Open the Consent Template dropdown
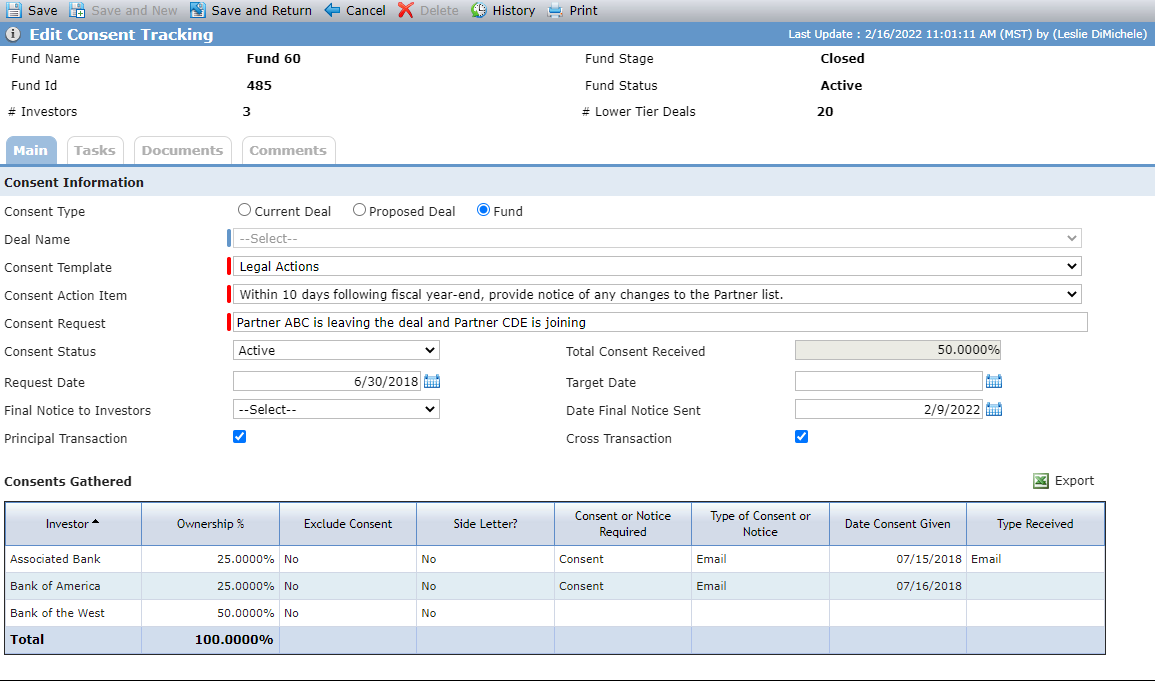 (x=657, y=267)
